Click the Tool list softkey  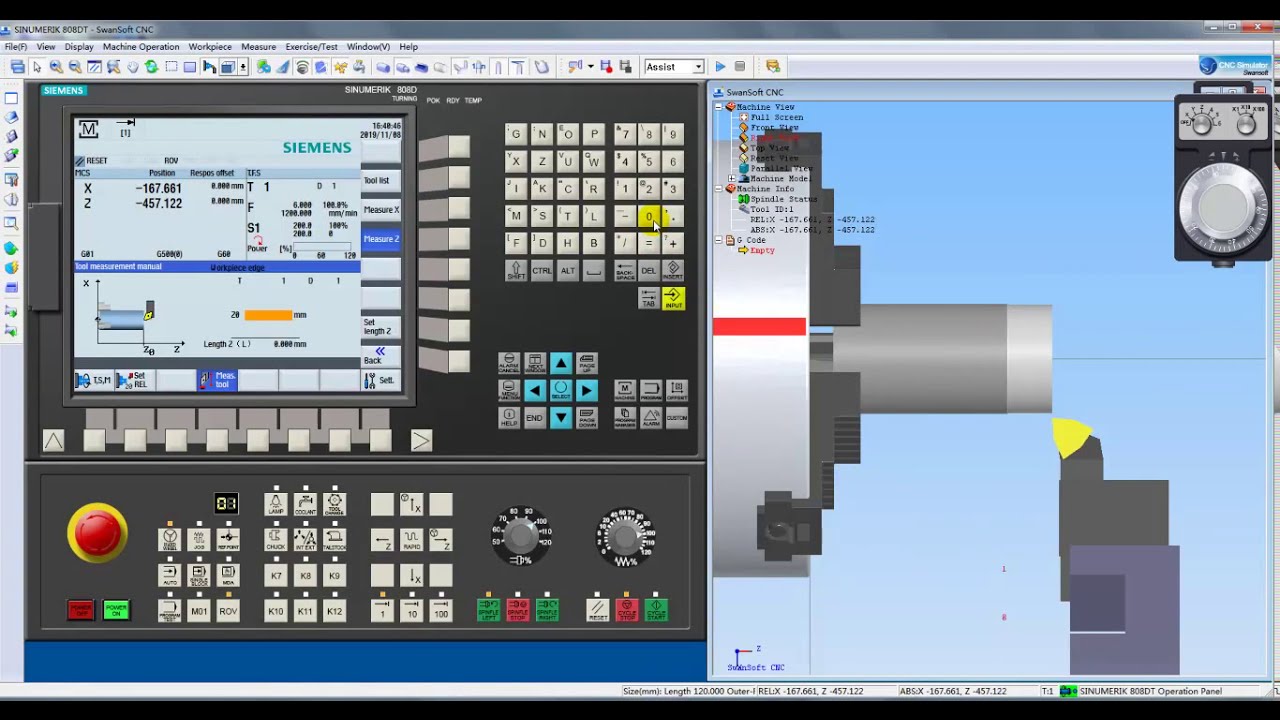pyautogui.click(x=381, y=180)
